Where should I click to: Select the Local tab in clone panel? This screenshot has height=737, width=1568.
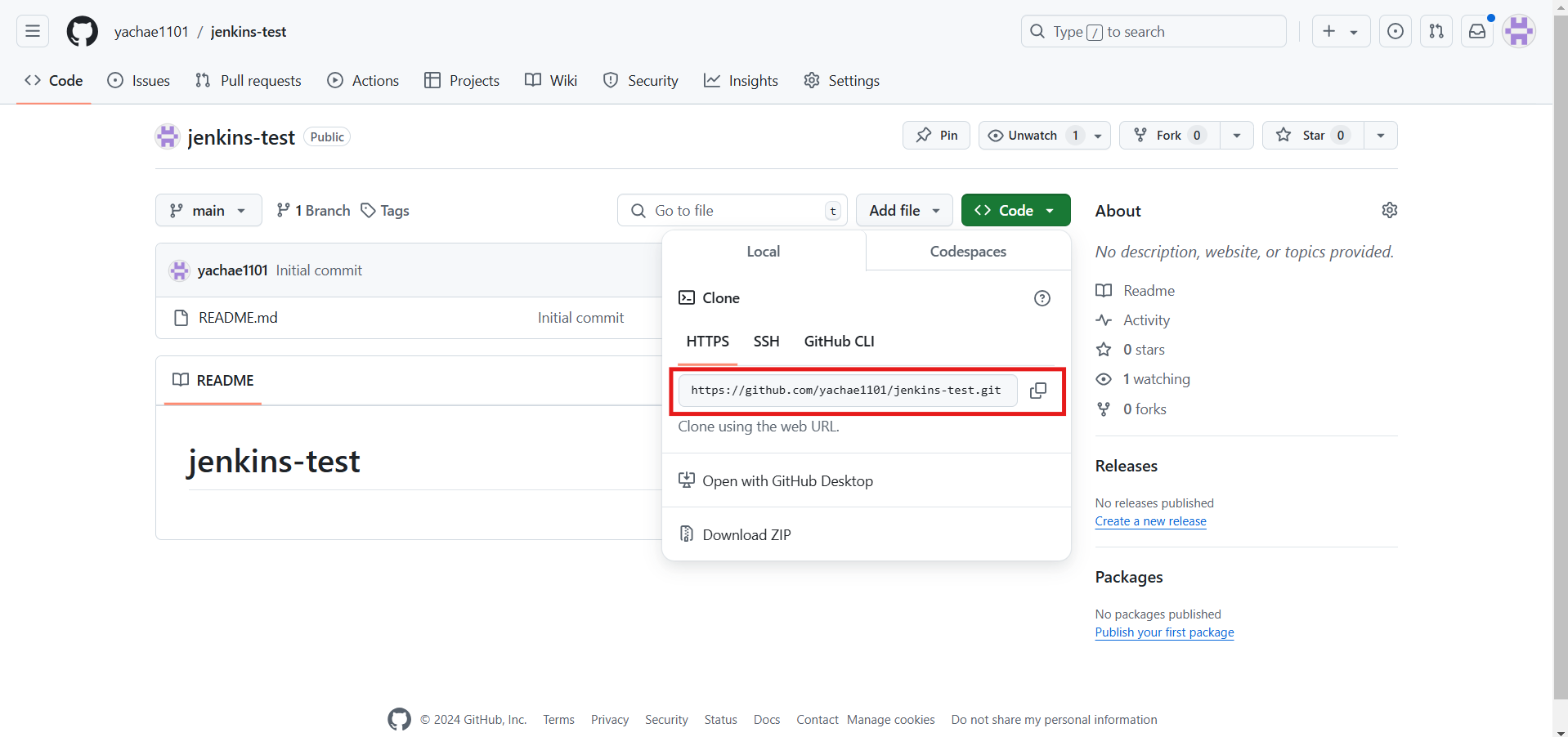tap(764, 251)
